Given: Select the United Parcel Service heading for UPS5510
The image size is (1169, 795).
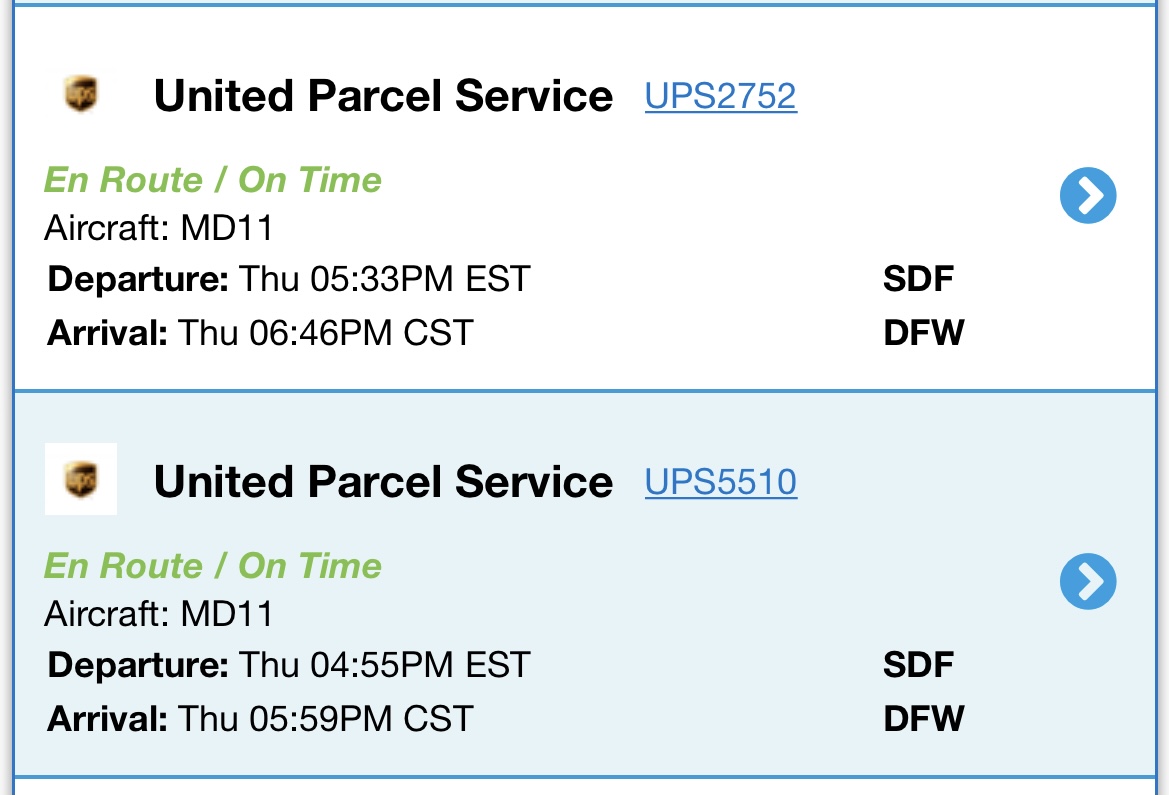Looking at the screenshot, I should 383,482.
